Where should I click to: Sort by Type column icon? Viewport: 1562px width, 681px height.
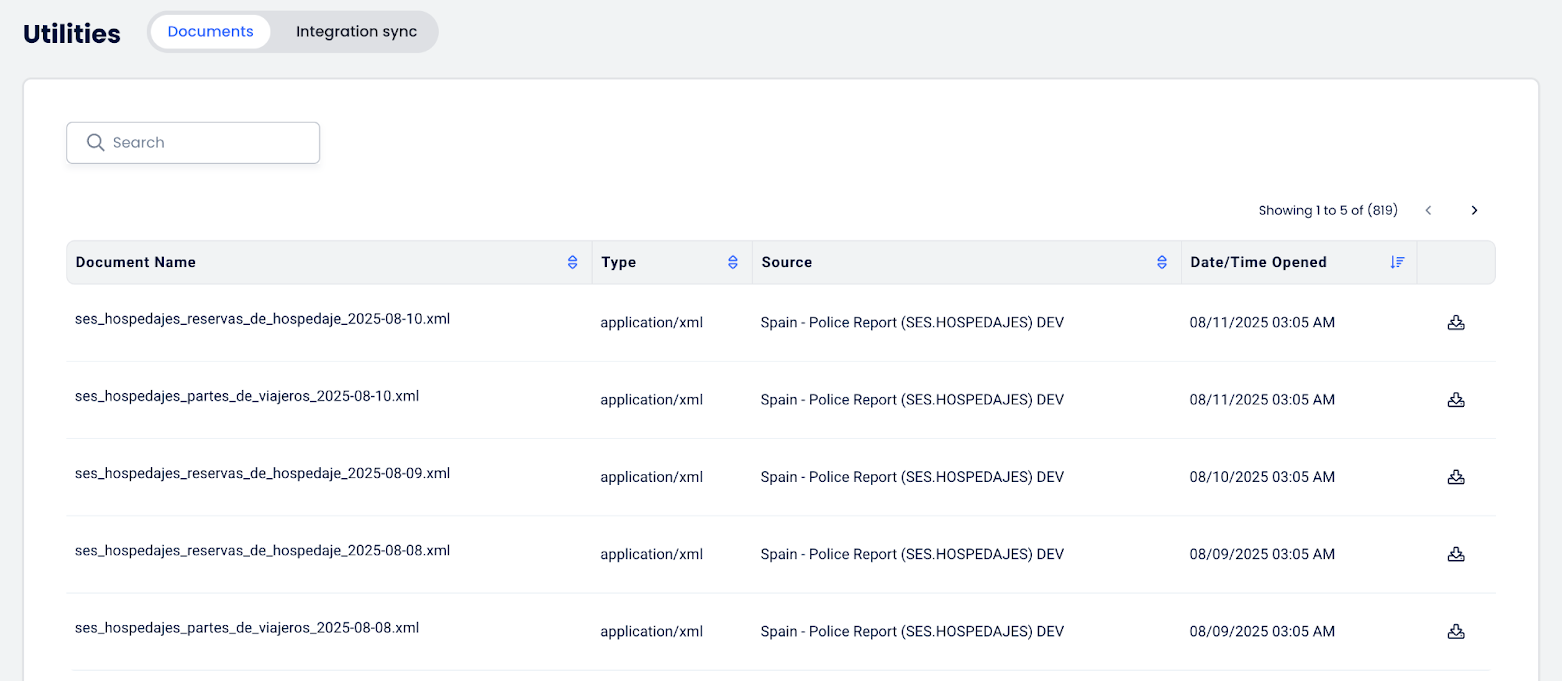coord(733,262)
